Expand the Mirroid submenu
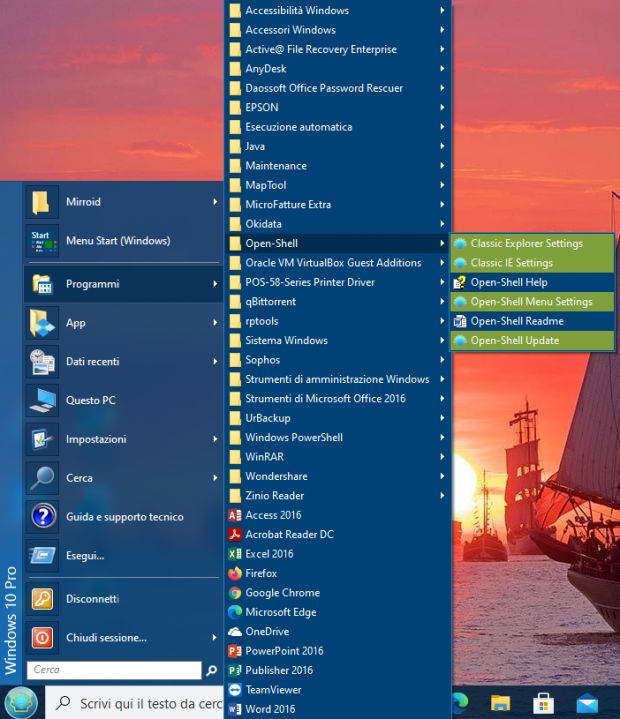Viewport: 620px width, 719px height. [x=123, y=202]
